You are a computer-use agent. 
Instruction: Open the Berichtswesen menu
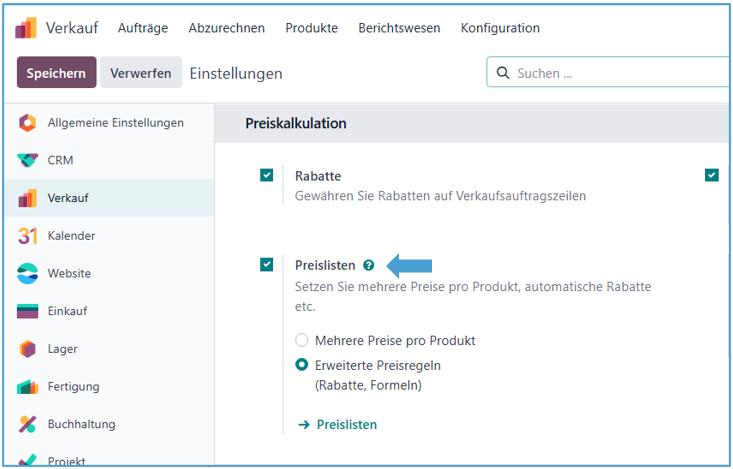click(399, 28)
